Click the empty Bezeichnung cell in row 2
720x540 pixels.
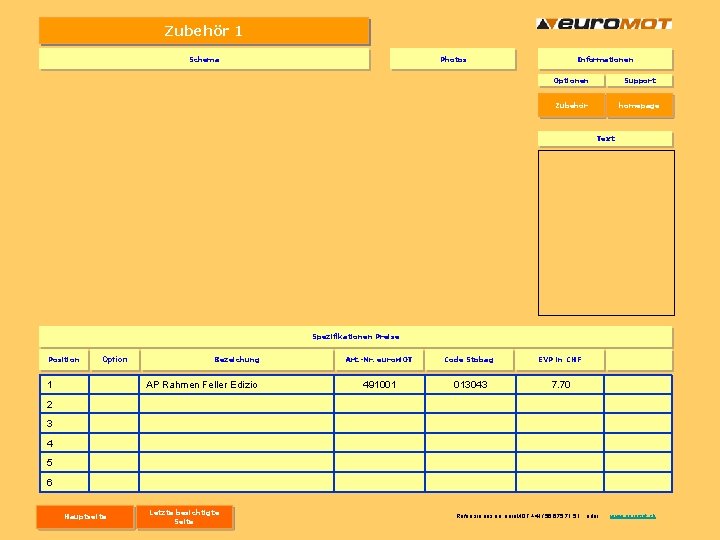[236, 404]
